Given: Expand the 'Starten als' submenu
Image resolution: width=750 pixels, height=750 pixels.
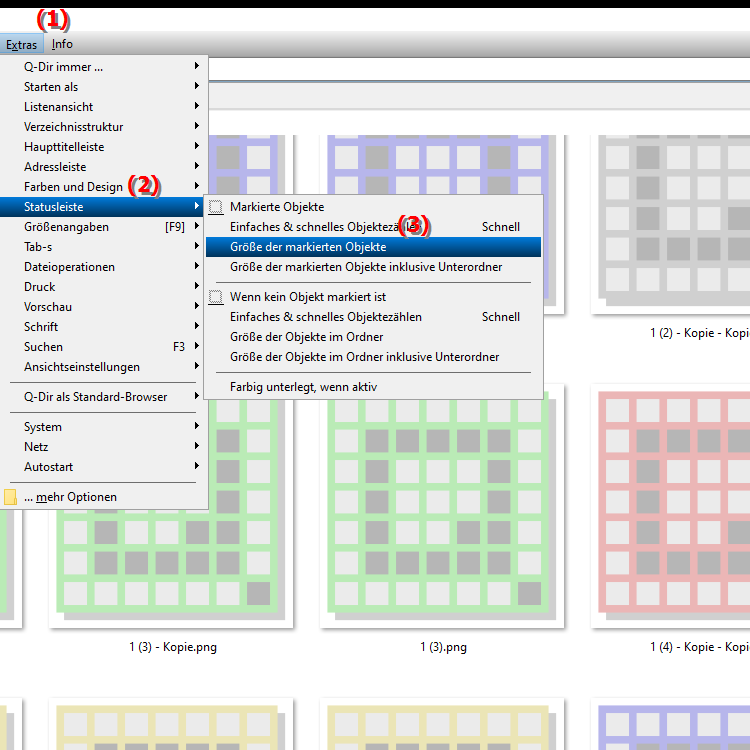Looking at the screenshot, I should 104,87.
